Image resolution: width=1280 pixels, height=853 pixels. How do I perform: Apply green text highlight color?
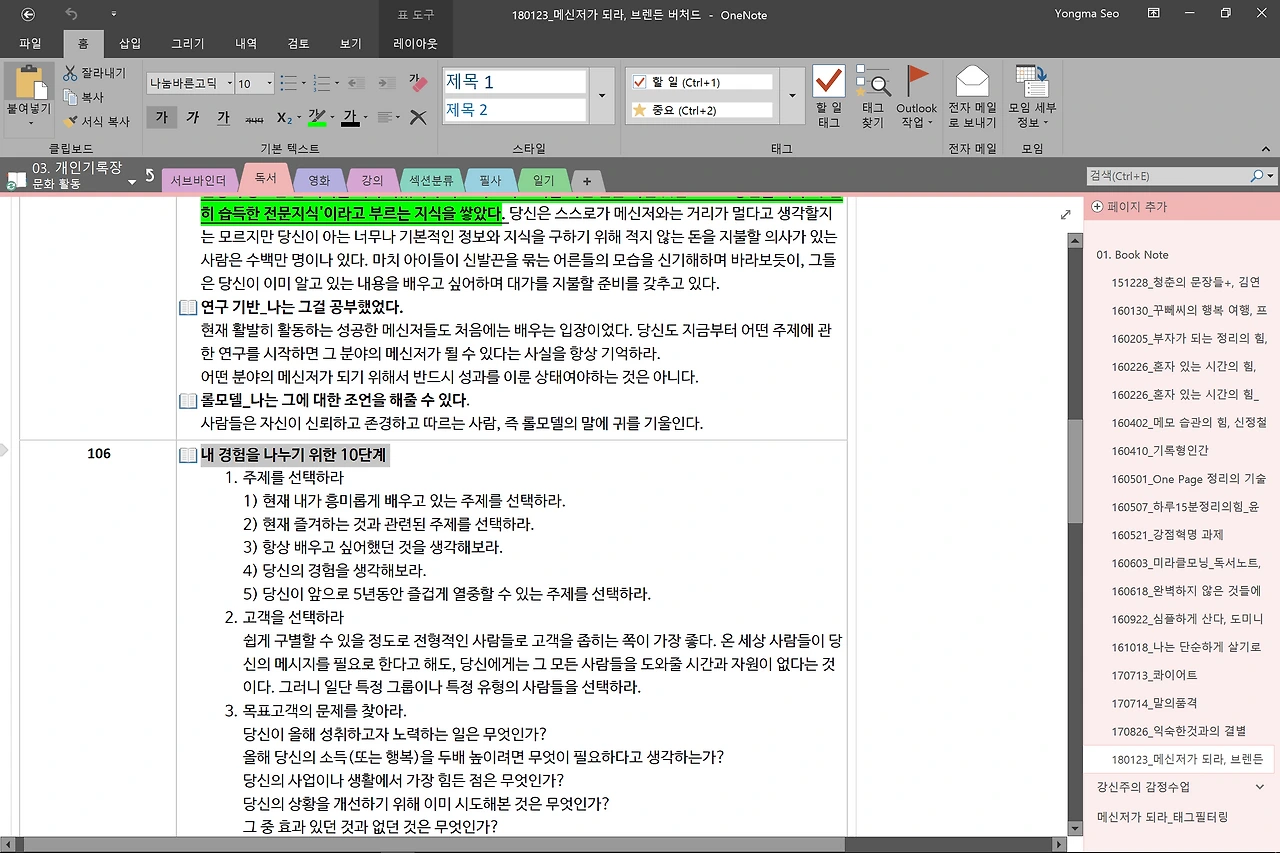[317, 117]
